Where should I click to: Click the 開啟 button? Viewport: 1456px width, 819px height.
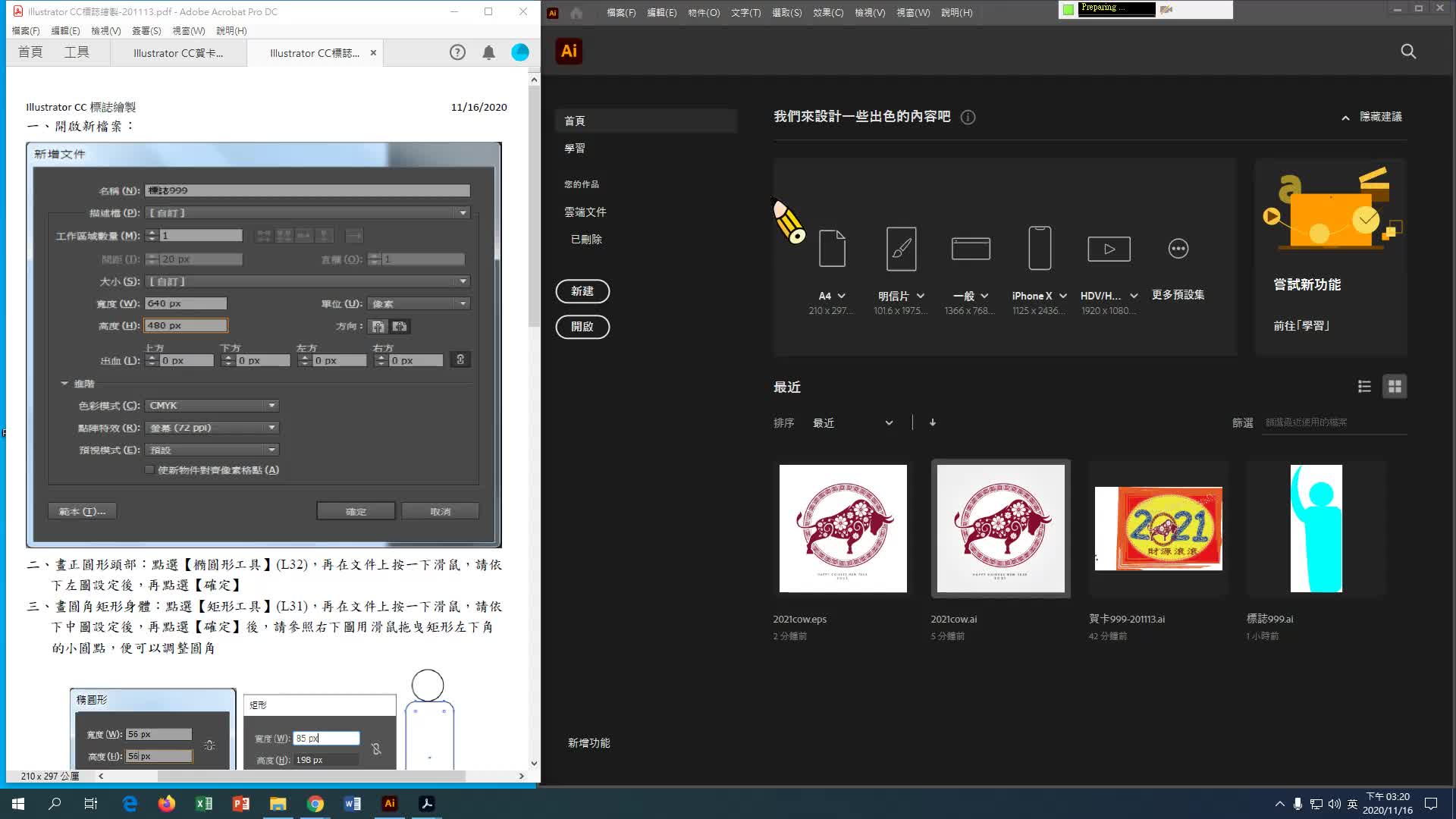(582, 327)
